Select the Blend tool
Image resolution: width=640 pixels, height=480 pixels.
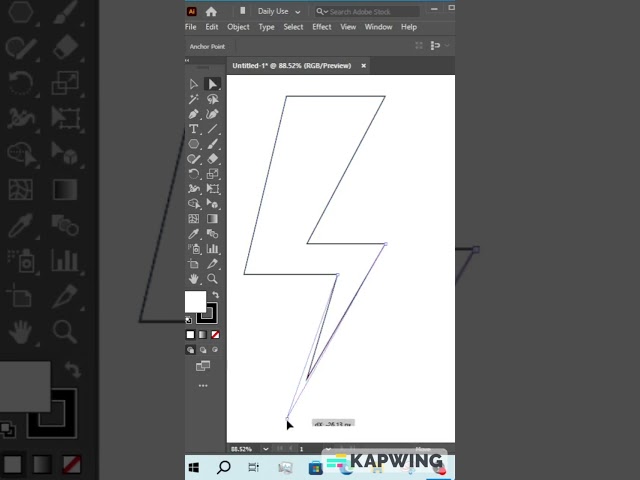[x=212, y=233]
